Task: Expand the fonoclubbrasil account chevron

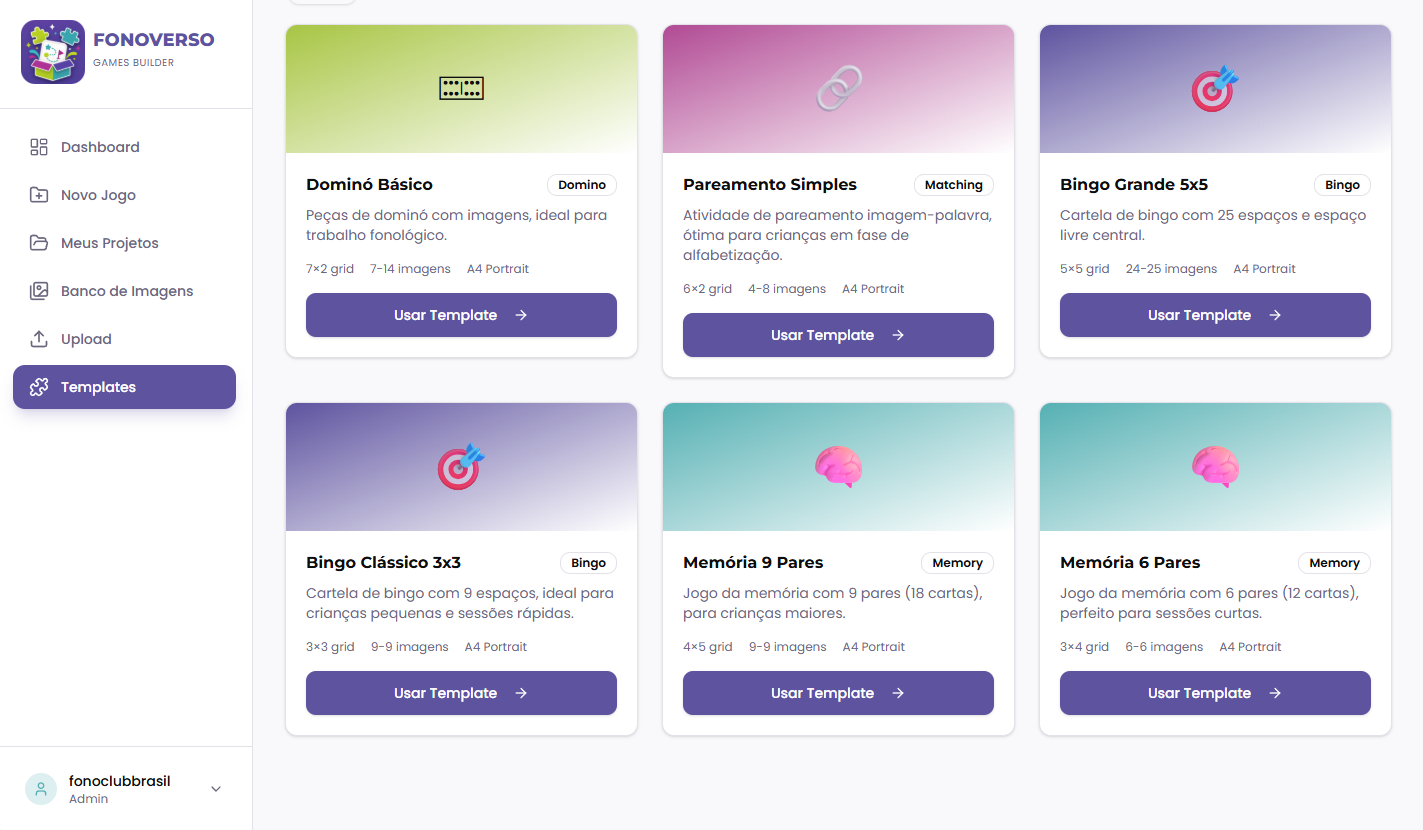Action: point(216,789)
